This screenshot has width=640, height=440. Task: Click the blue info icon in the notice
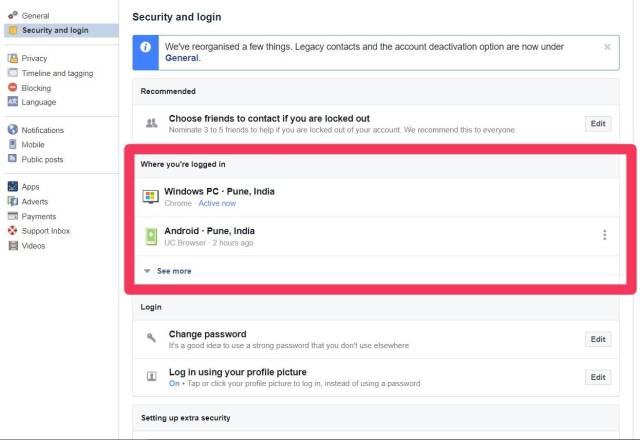click(x=145, y=47)
